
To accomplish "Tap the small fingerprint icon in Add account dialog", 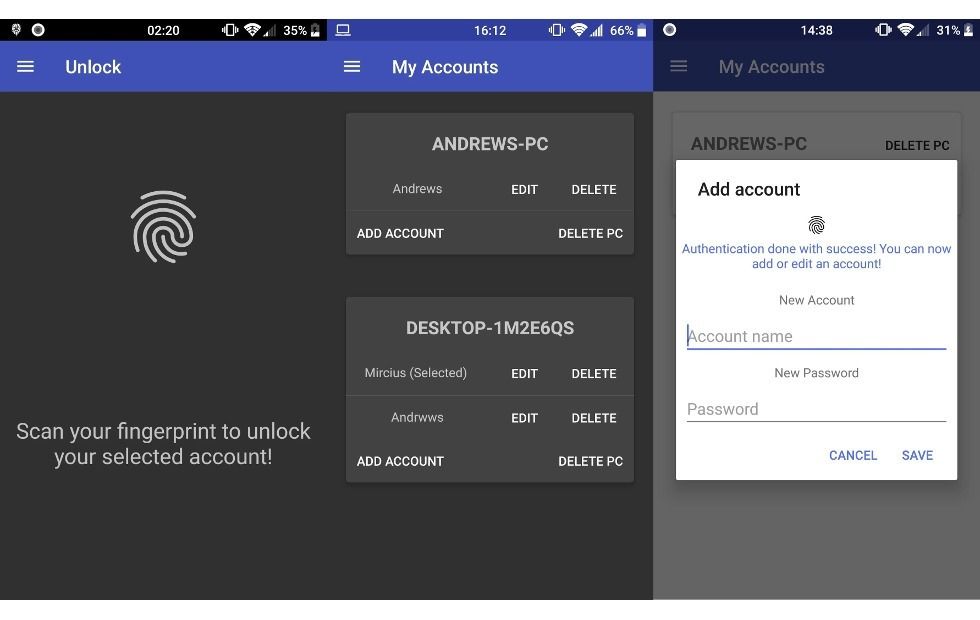I will pyautogui.click(x=816, y=224).
